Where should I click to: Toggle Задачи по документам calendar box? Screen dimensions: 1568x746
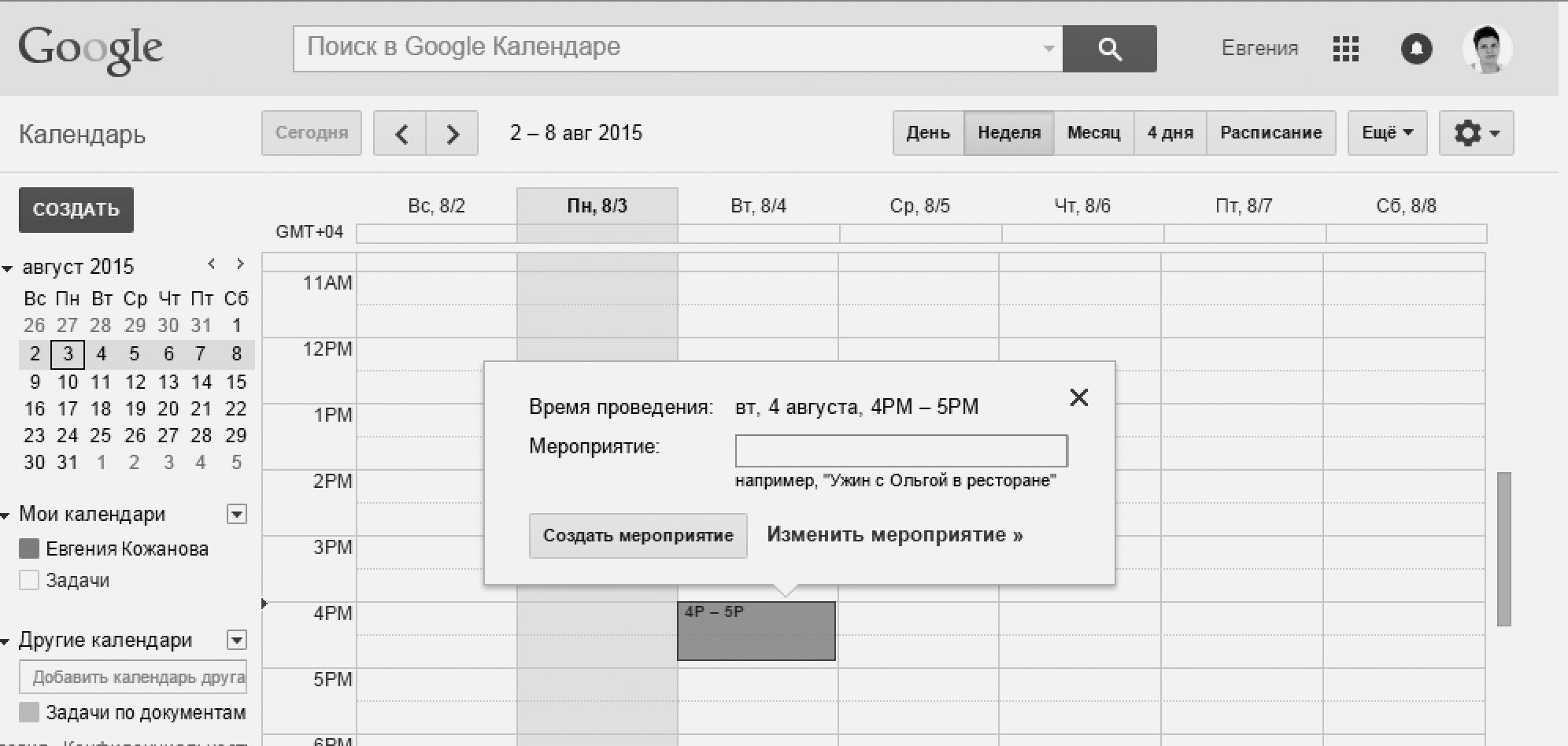(x=29, y=712)
